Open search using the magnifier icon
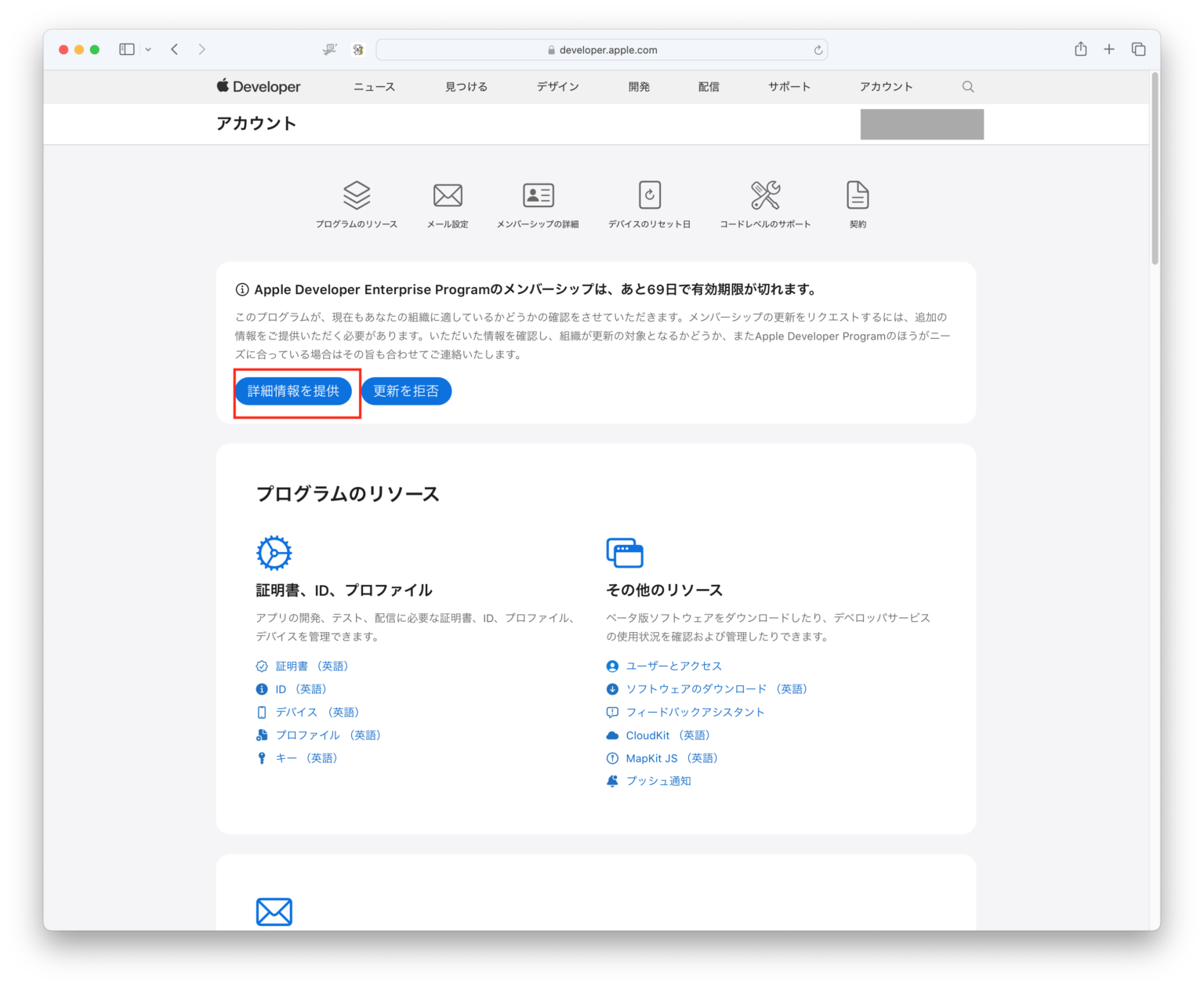The height and width of the screenshot is (988, 1204). [x=968, y=86]
